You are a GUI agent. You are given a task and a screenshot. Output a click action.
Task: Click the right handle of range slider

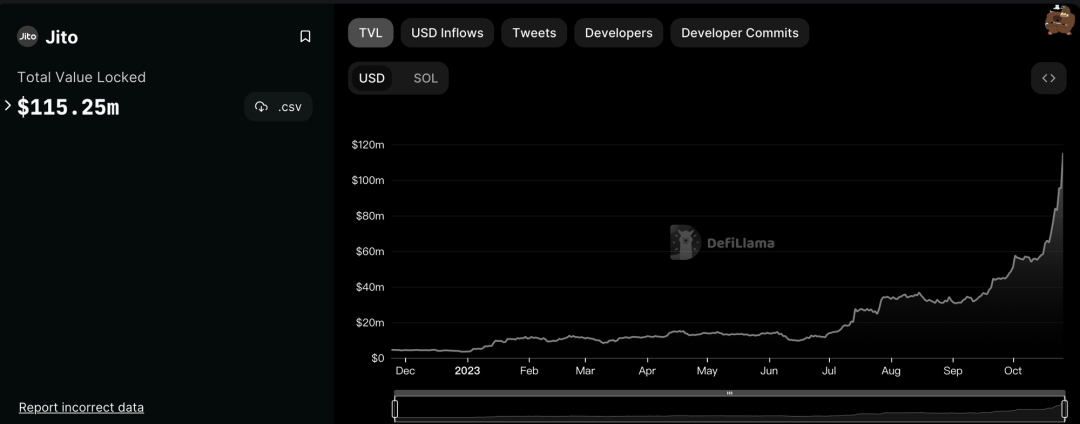click(1064, 408)
